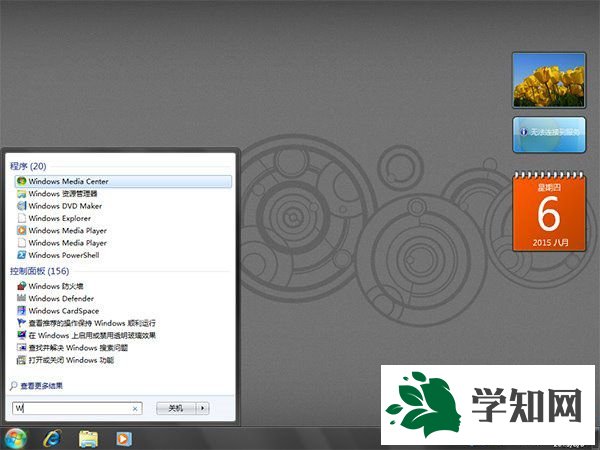Click the Windows CardSpace icon
Image resolution: width=600 pixels, height=450 pixels.
pos(22,310)
